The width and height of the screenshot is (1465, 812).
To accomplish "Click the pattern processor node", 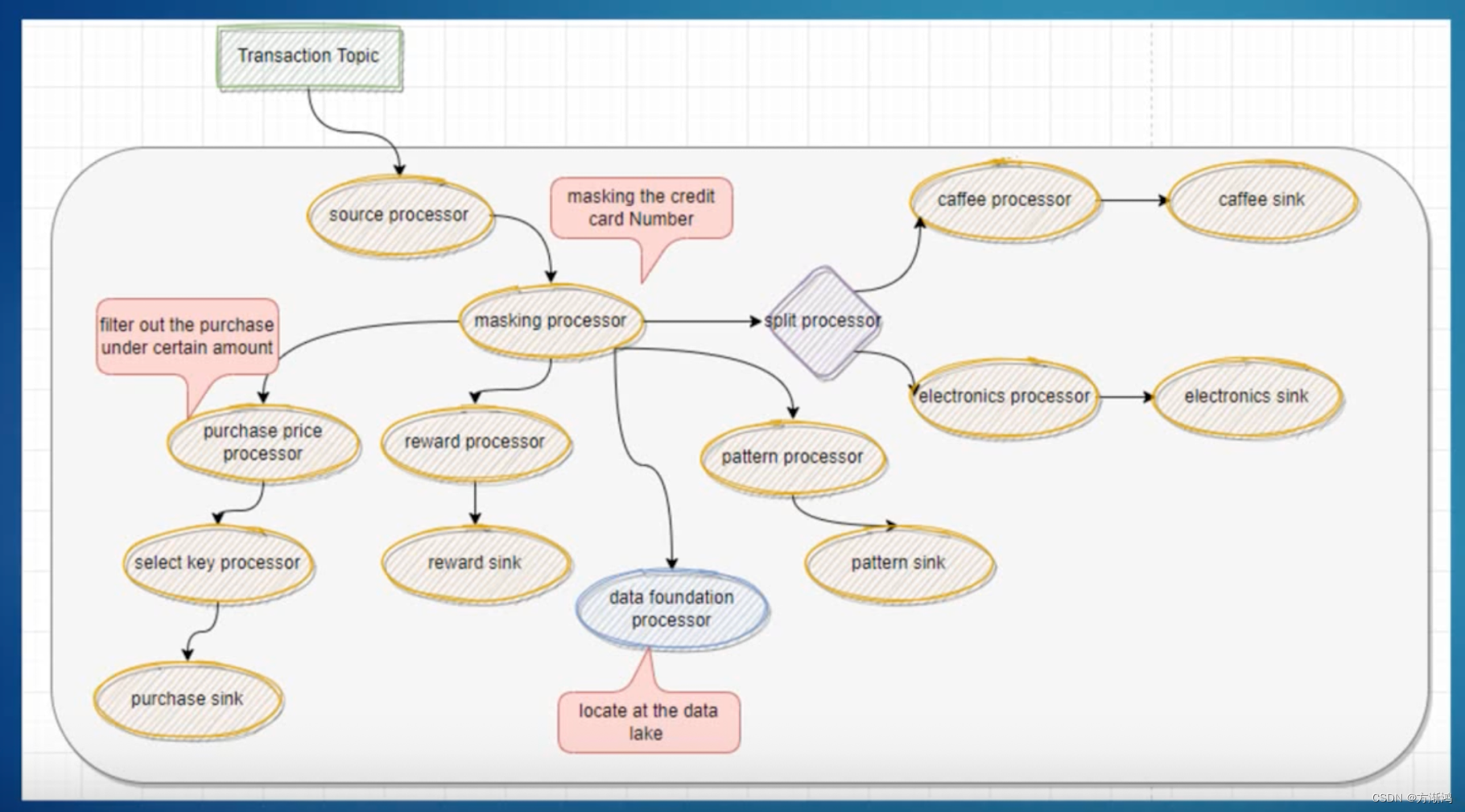I will [x=793, y=458].
